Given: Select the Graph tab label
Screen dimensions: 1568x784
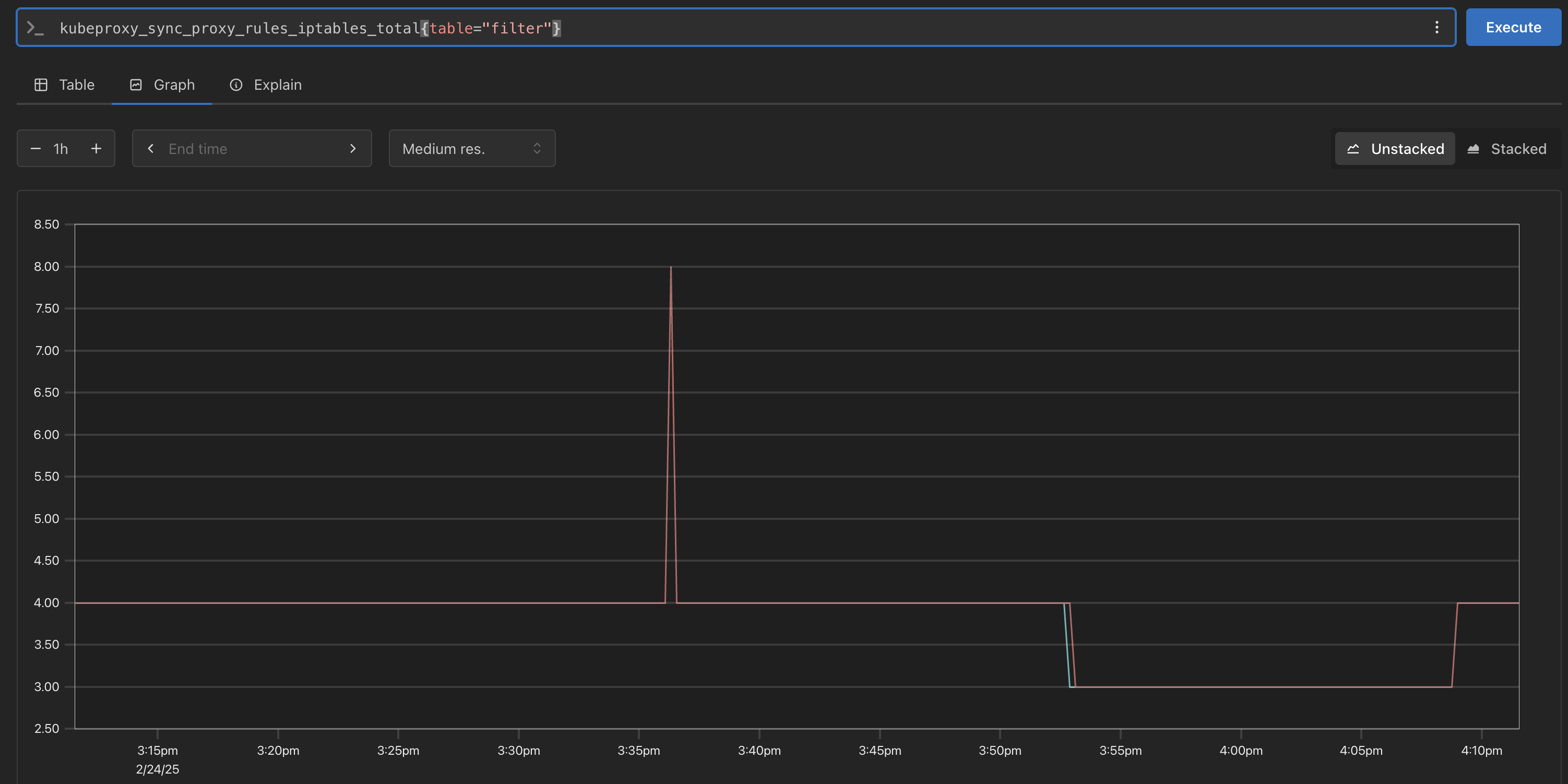Looking at the screenshot, I should click(x=174, y=85).
